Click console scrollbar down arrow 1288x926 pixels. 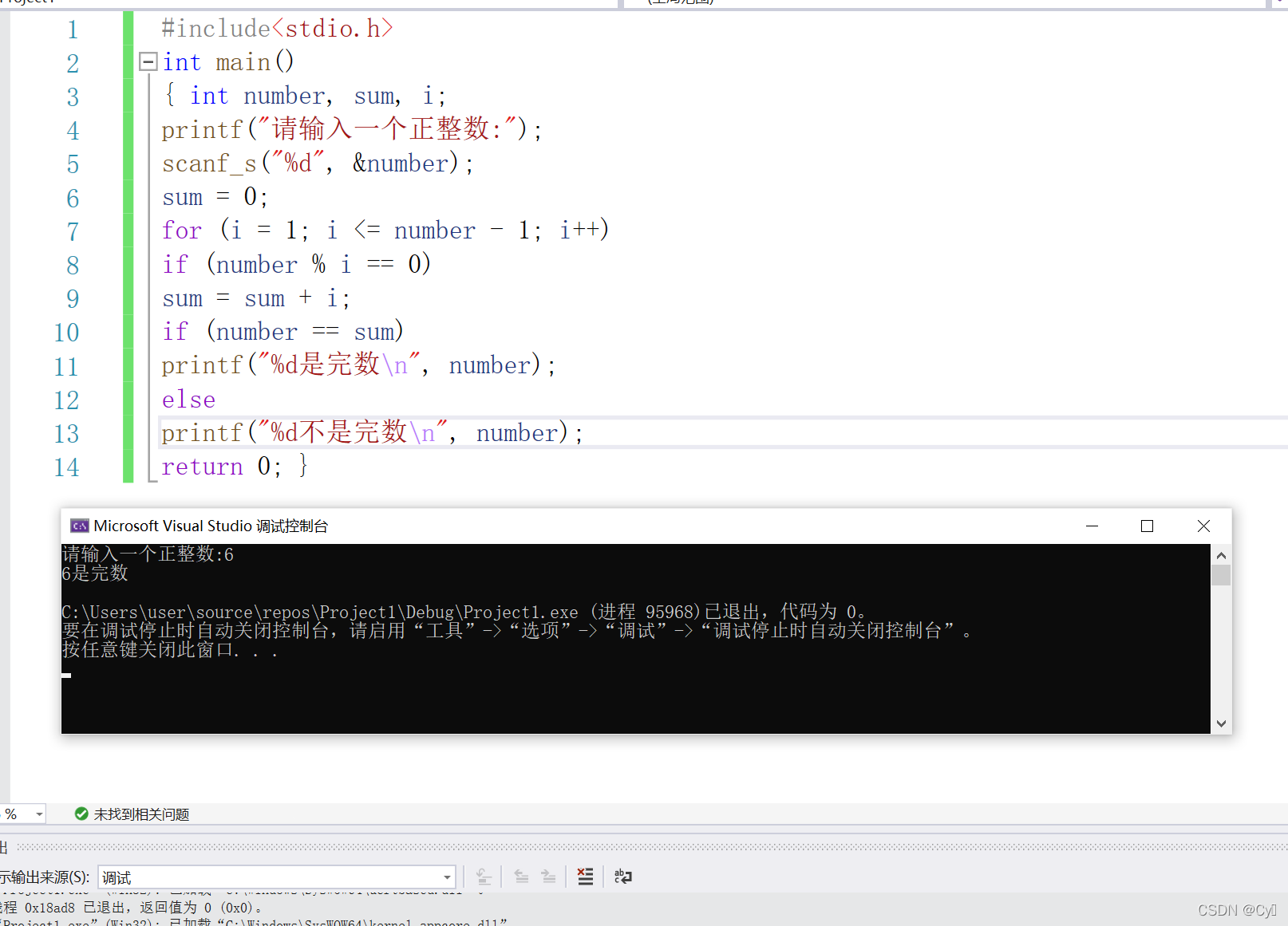(1221, 723)
